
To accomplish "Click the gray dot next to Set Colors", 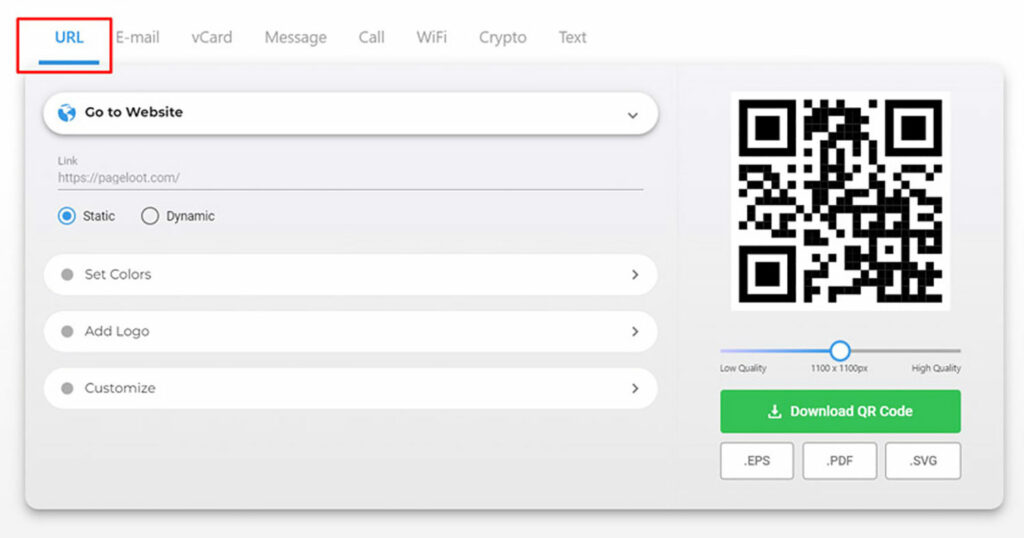I will coord(67,274).
